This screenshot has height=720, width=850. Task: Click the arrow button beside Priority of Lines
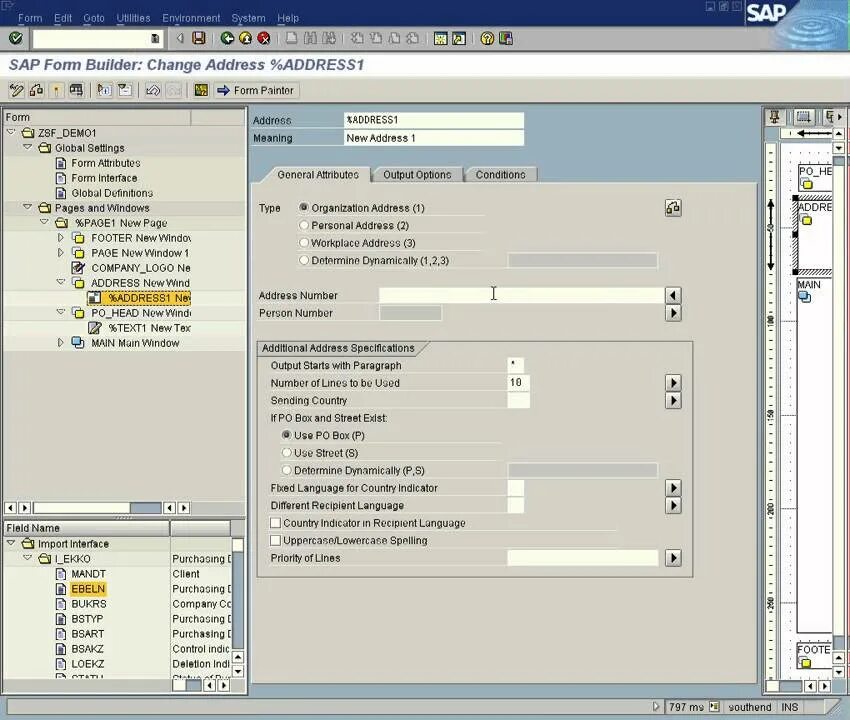[673, 557]
